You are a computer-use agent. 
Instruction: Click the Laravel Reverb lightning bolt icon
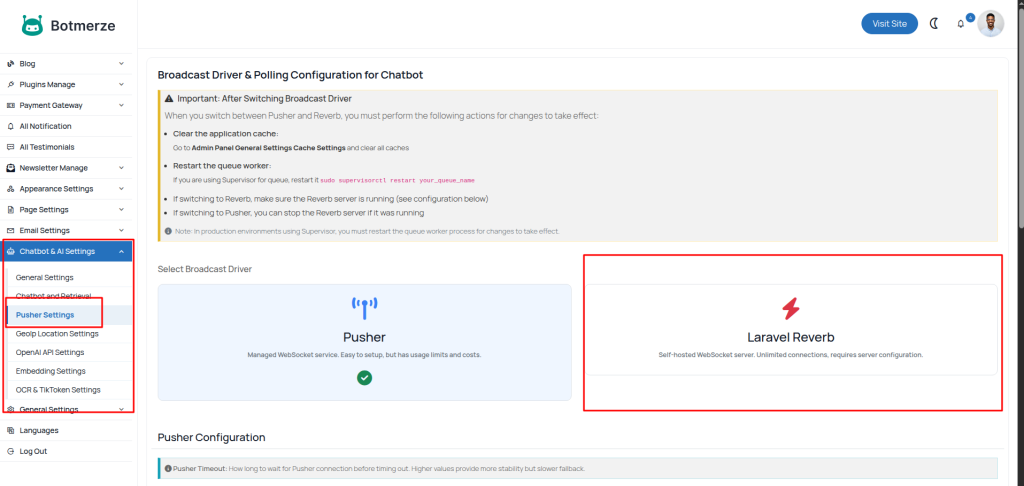(790, 309)
